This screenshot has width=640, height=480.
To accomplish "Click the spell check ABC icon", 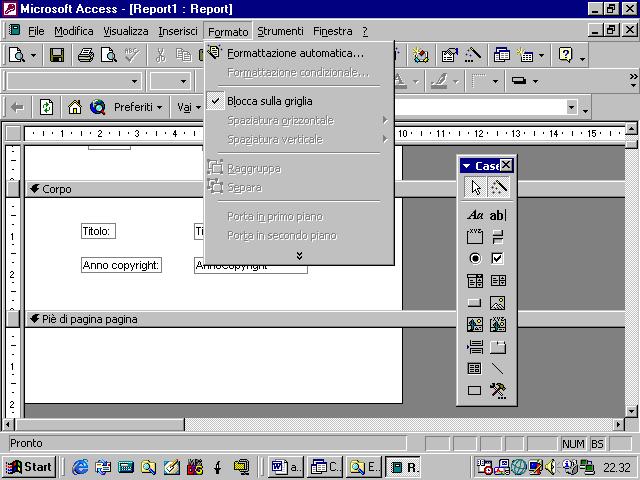I will 132,55.
